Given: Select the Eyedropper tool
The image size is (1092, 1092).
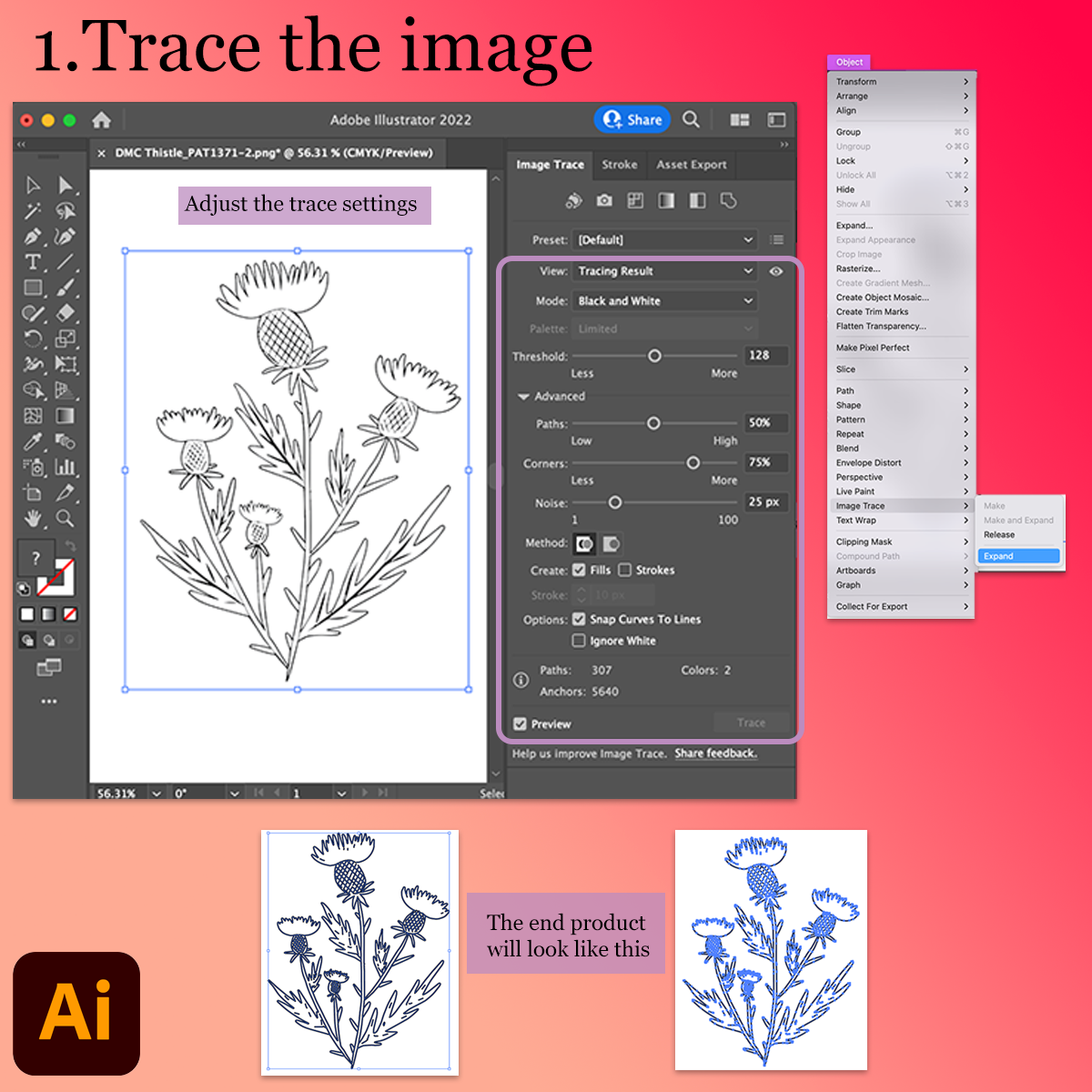Looking at the screenshot, I should click(x=33, y=440).
